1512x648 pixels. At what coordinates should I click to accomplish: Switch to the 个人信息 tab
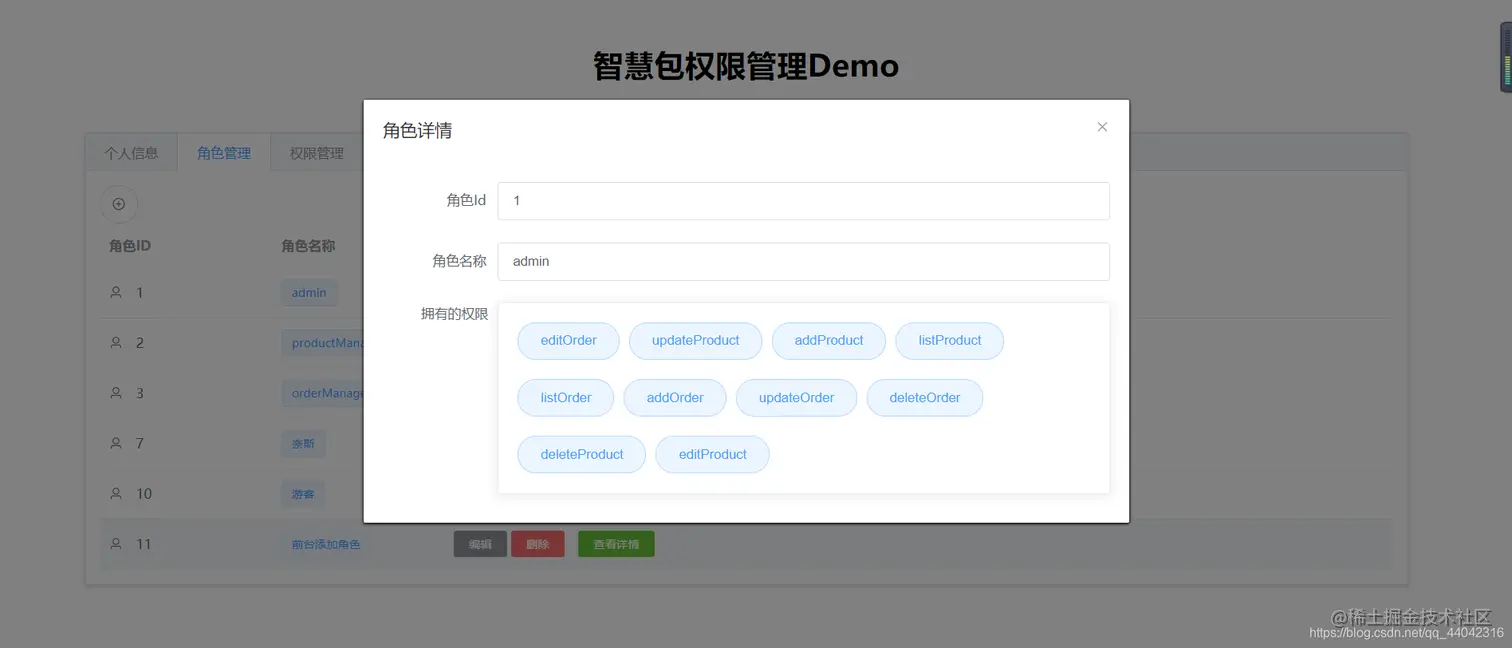tap(131, 153)
